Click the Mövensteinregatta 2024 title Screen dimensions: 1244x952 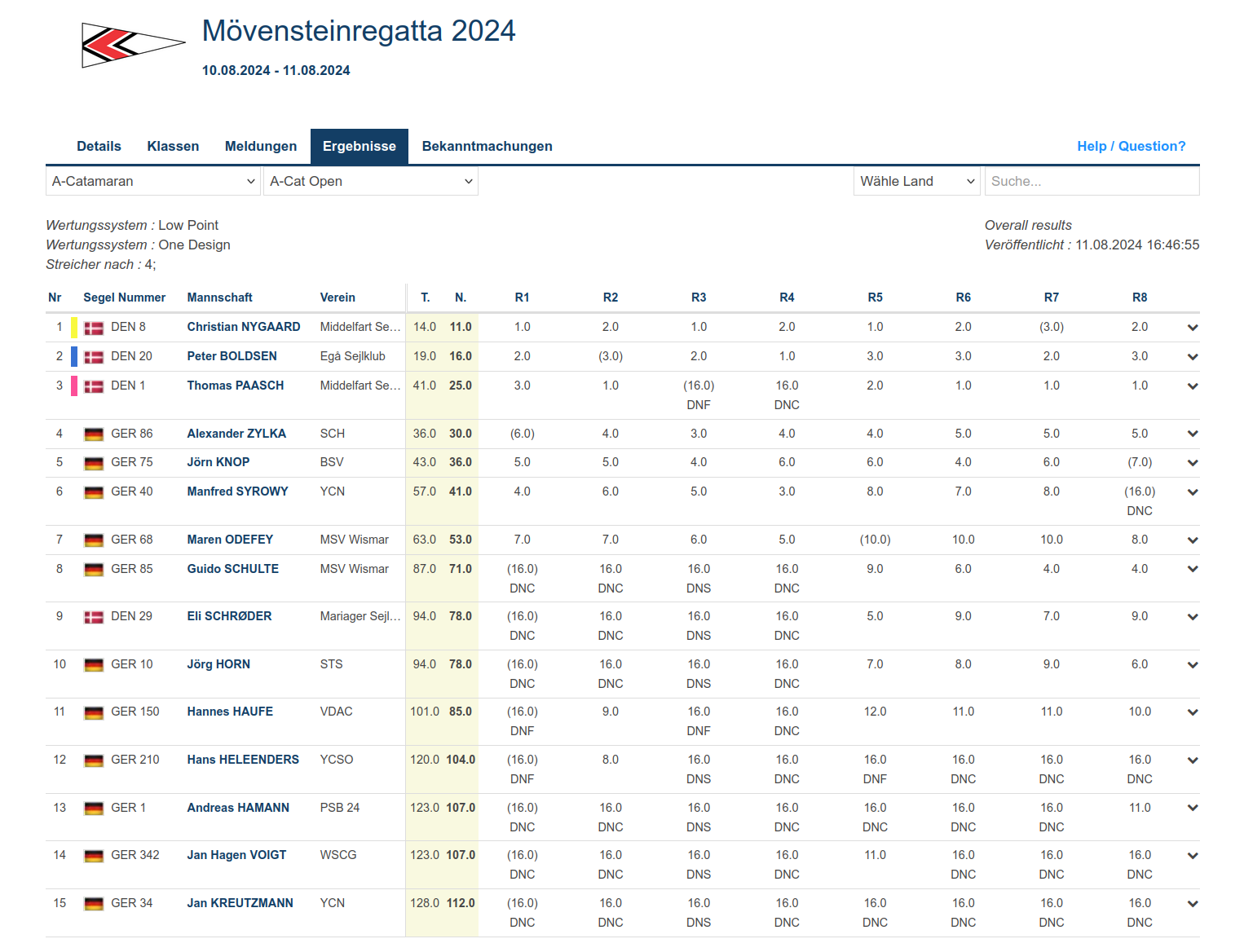click(359, 31)
